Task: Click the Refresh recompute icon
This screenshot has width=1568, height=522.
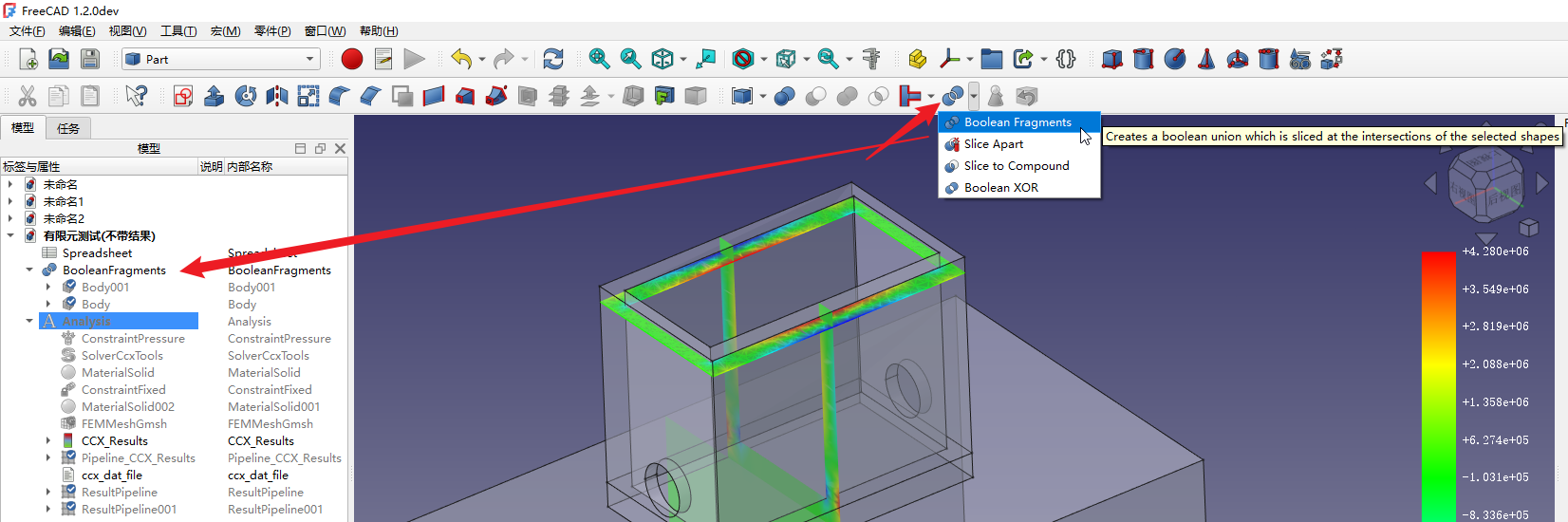Action: point(553,59)
